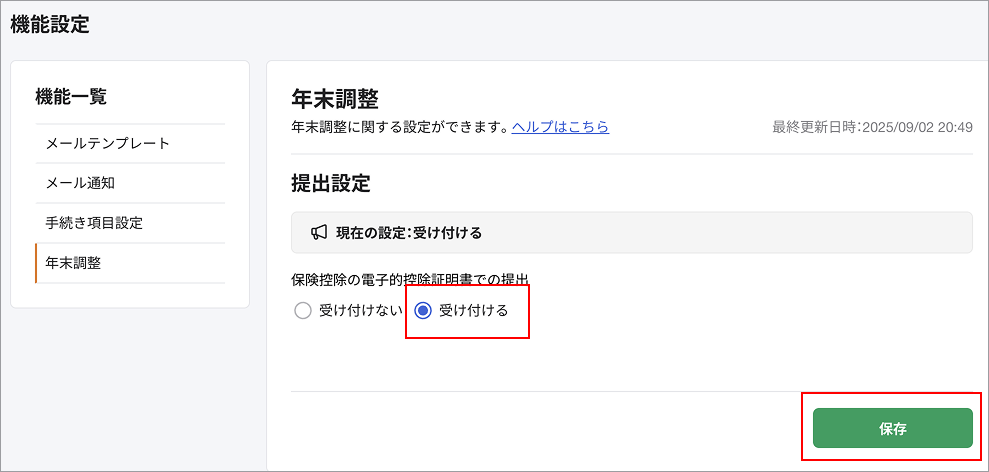The height and width of the screenshot is (472, 989).
Task: Click the 受け付けない option label text
Action: (x=360, y=311)
